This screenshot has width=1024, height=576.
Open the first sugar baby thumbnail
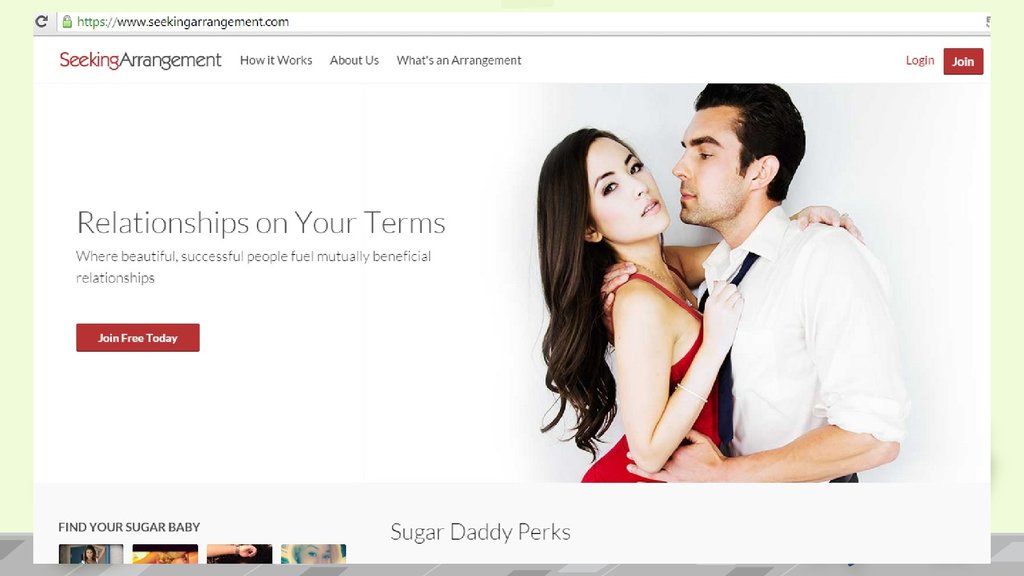point(91,554)
